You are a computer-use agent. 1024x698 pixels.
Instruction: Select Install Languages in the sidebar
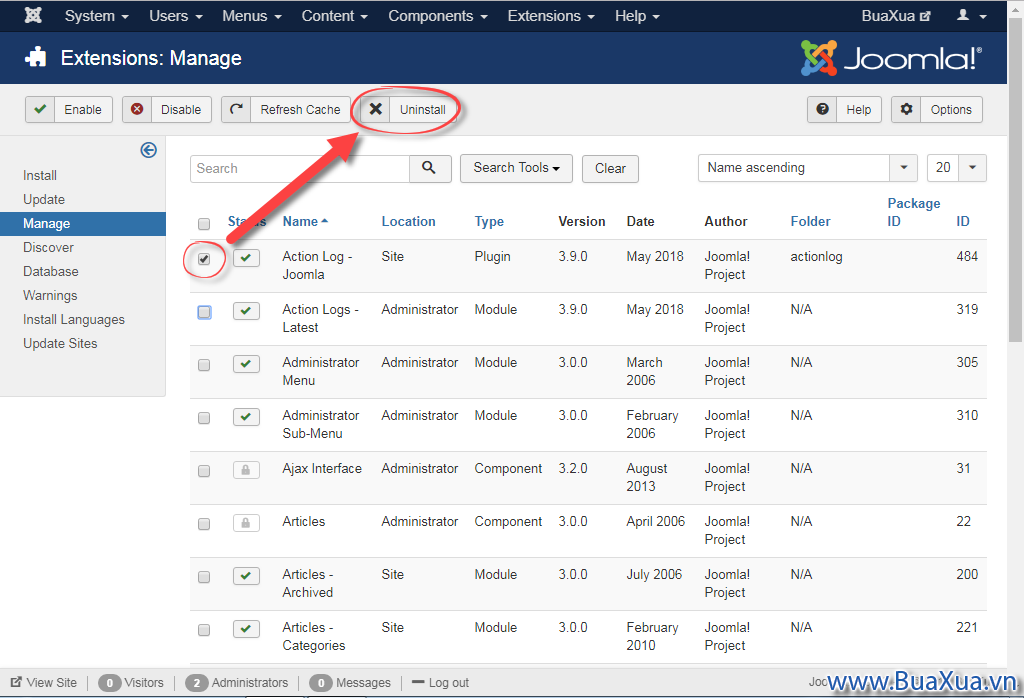(74, 319)
